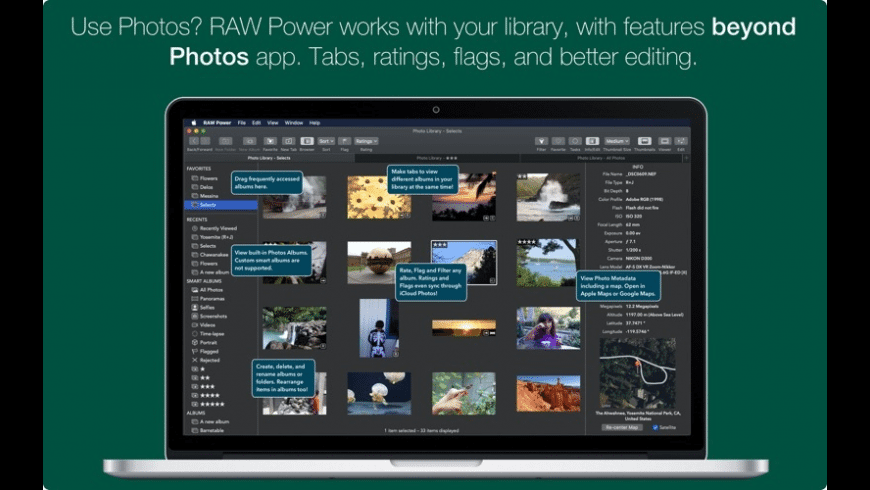Click the Back arrow button
870x490 pixels.
tap(194, 142)
